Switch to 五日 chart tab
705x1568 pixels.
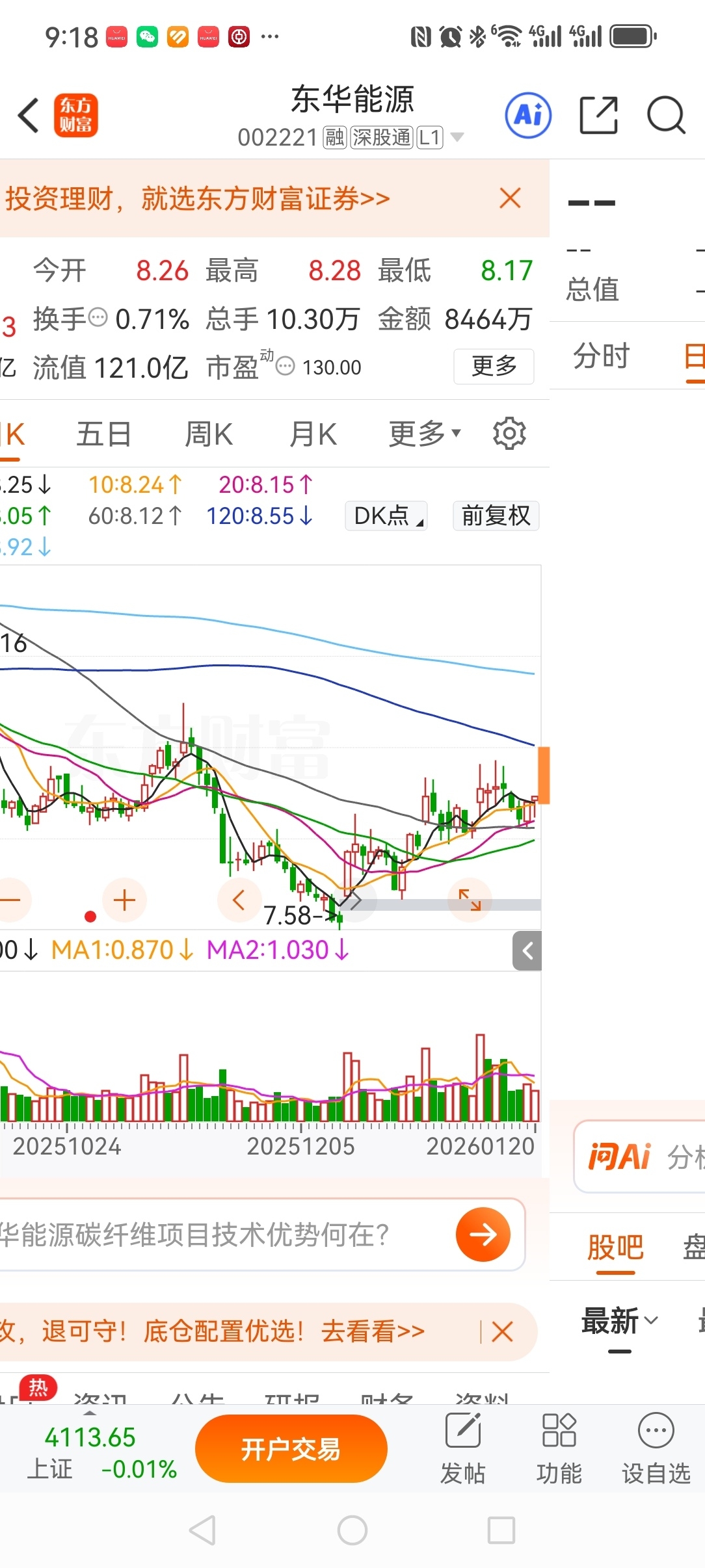tap(104, 434)
